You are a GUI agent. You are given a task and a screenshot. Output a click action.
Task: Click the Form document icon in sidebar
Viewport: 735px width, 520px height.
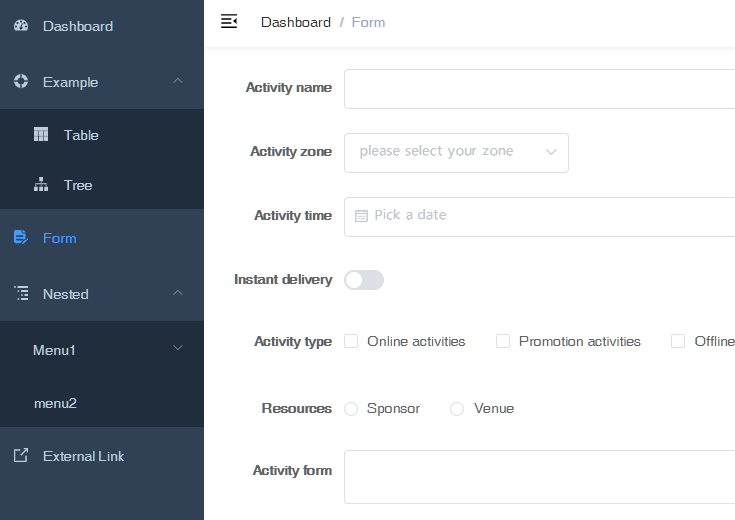click(x=21, y=237)
